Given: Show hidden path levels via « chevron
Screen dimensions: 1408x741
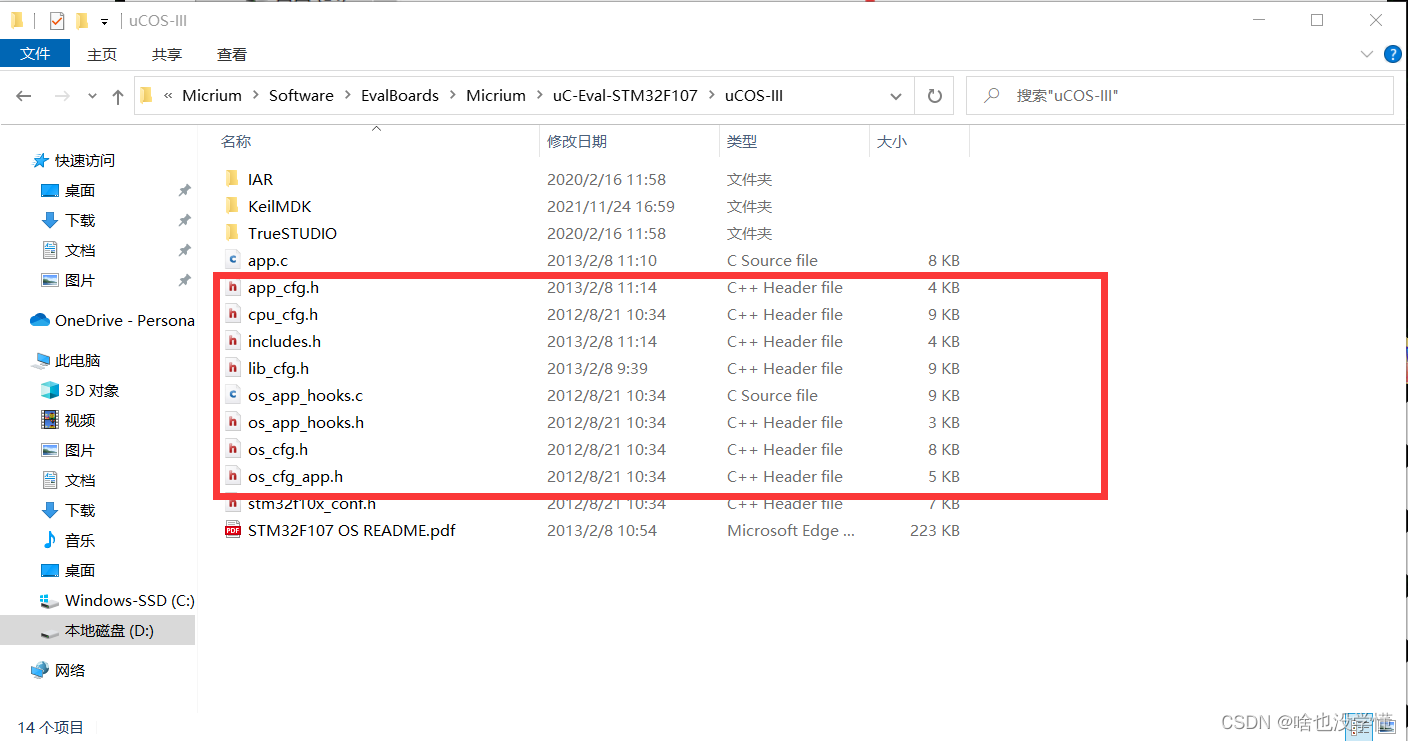Looking at the screenshot, I should point(168,96).
